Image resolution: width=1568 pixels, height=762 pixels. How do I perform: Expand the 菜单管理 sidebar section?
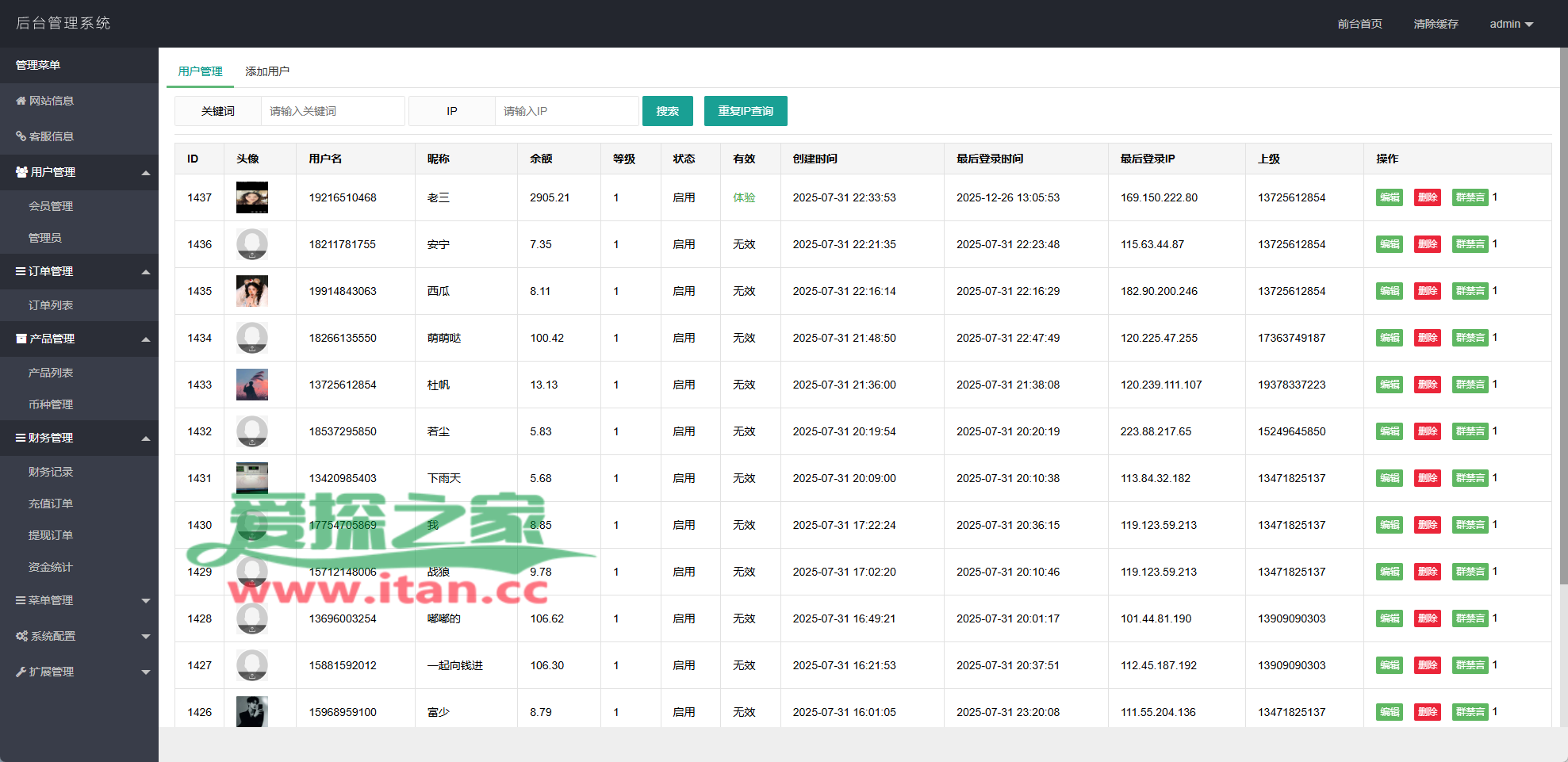(79, 600)
